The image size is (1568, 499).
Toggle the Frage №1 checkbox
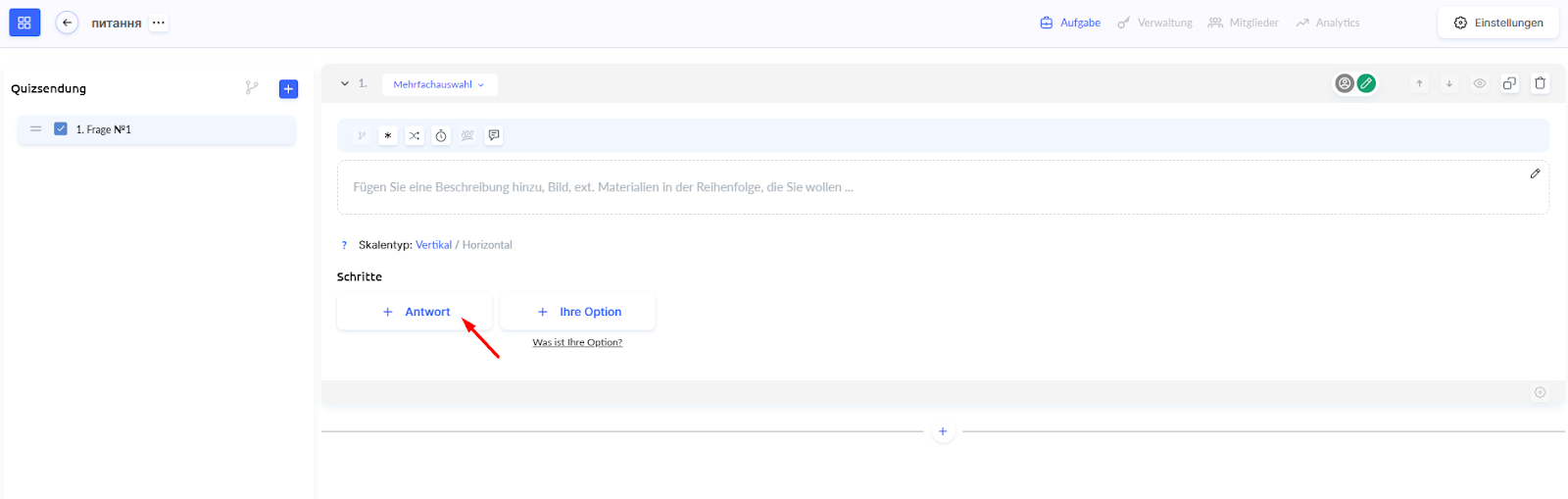tap(61, 129)
